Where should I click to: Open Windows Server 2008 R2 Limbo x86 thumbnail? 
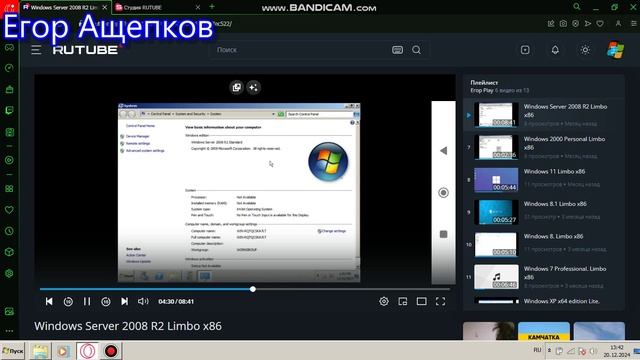coord(496,115)
